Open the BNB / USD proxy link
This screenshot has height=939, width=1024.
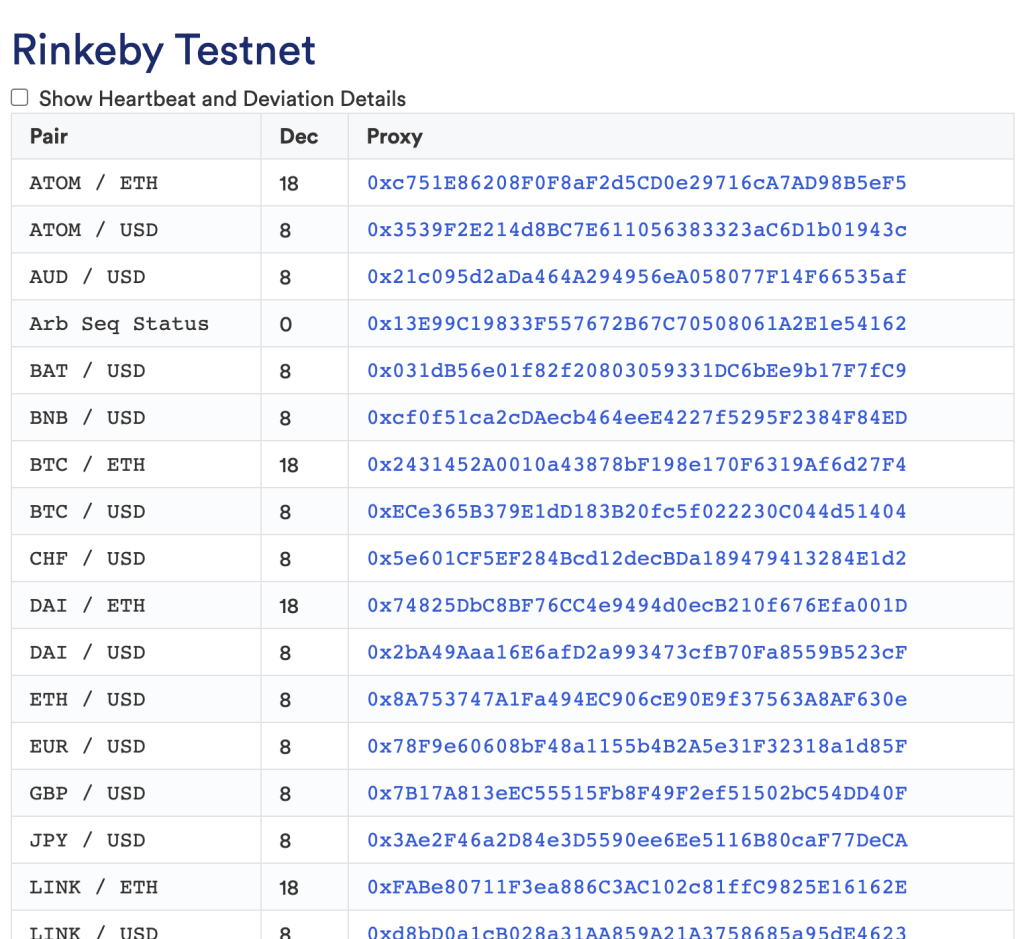636,418
